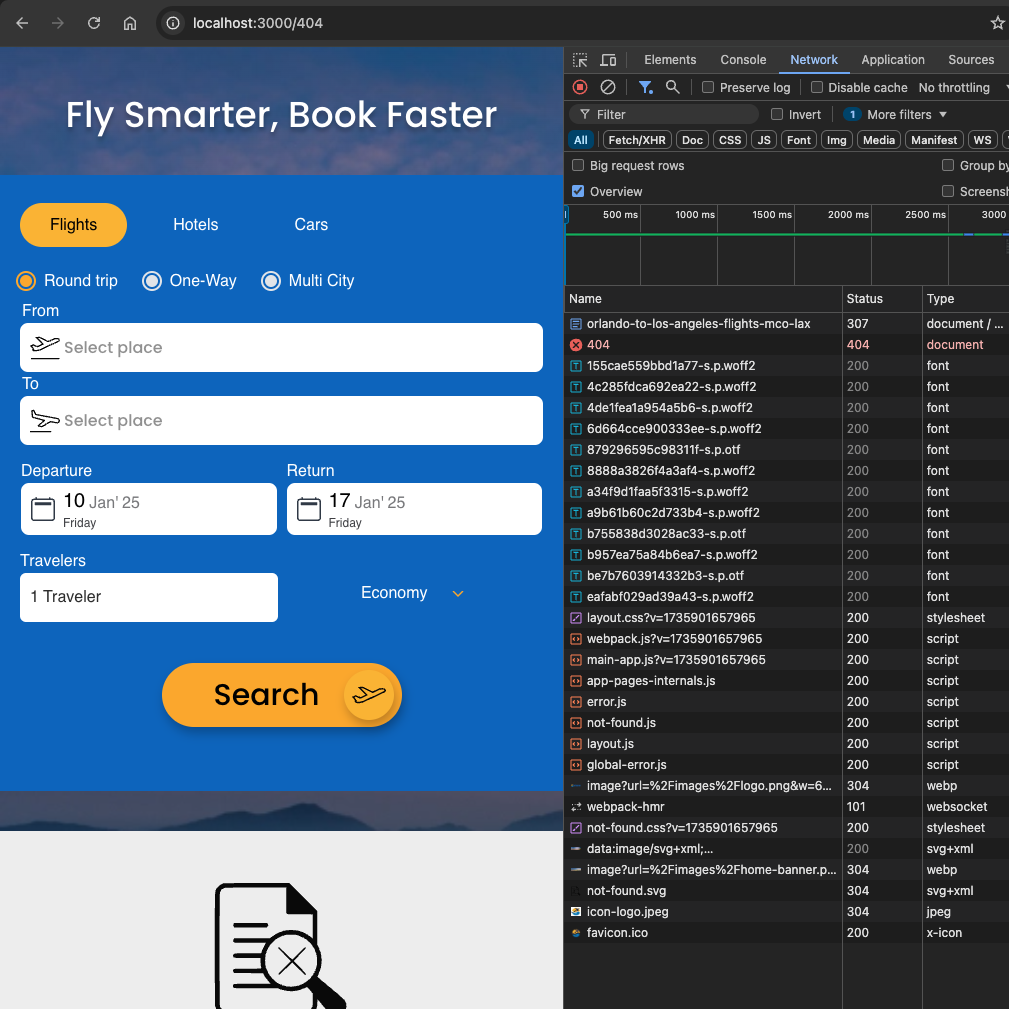Click the browser back arrow

[22, 23]
